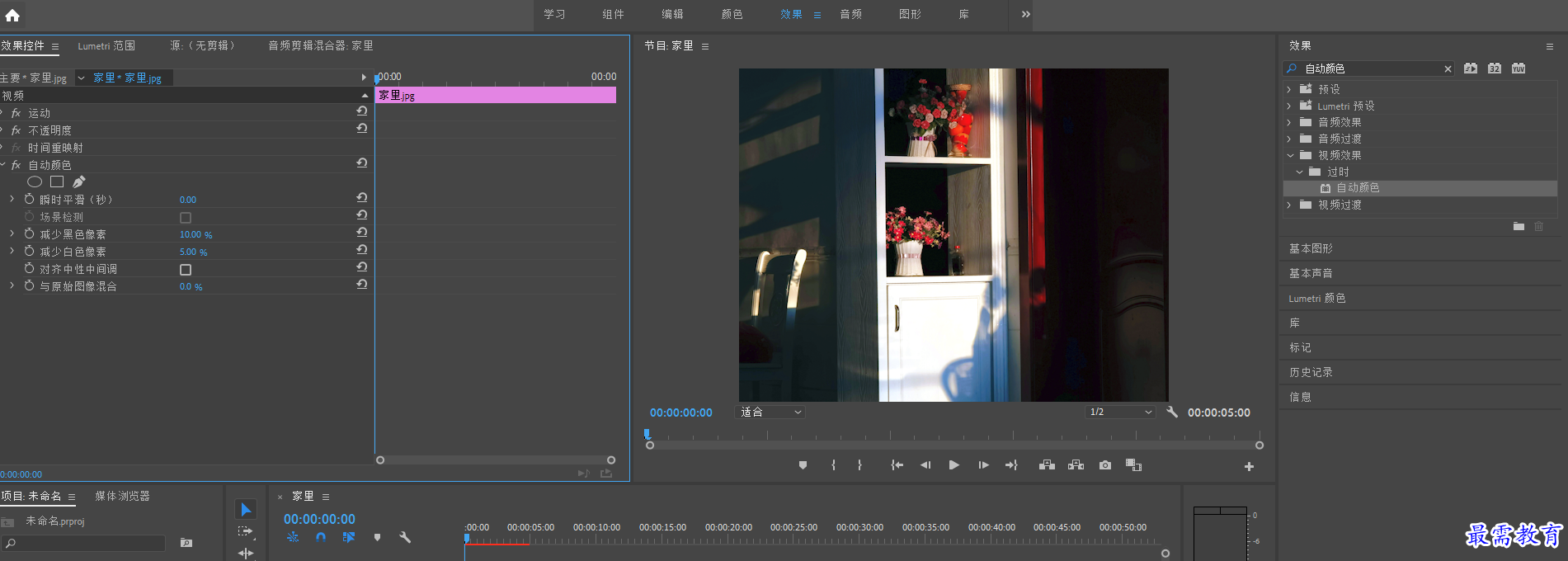Create new custom bin in effects panel
This screenshot has width=1568, height=561.
[1519, 226]
